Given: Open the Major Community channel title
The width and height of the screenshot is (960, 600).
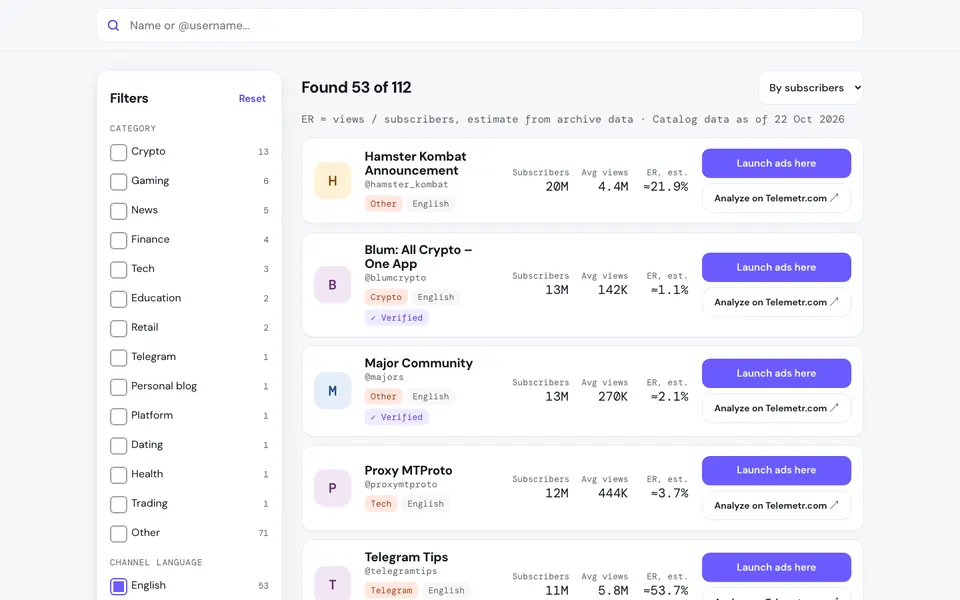Looking at the screenshot, I should [419, 363].
